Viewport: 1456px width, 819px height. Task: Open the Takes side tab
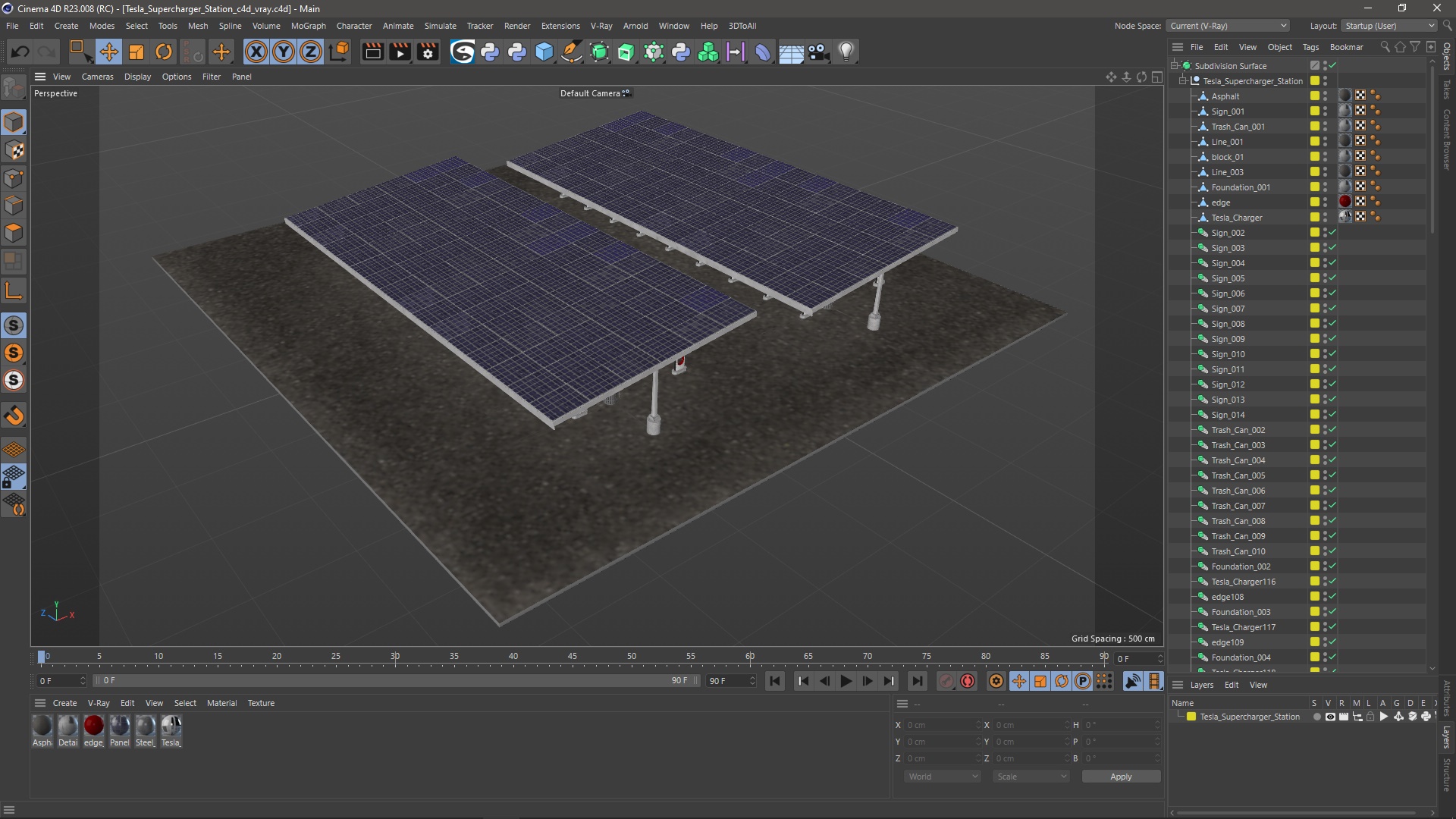point(1447,89)
